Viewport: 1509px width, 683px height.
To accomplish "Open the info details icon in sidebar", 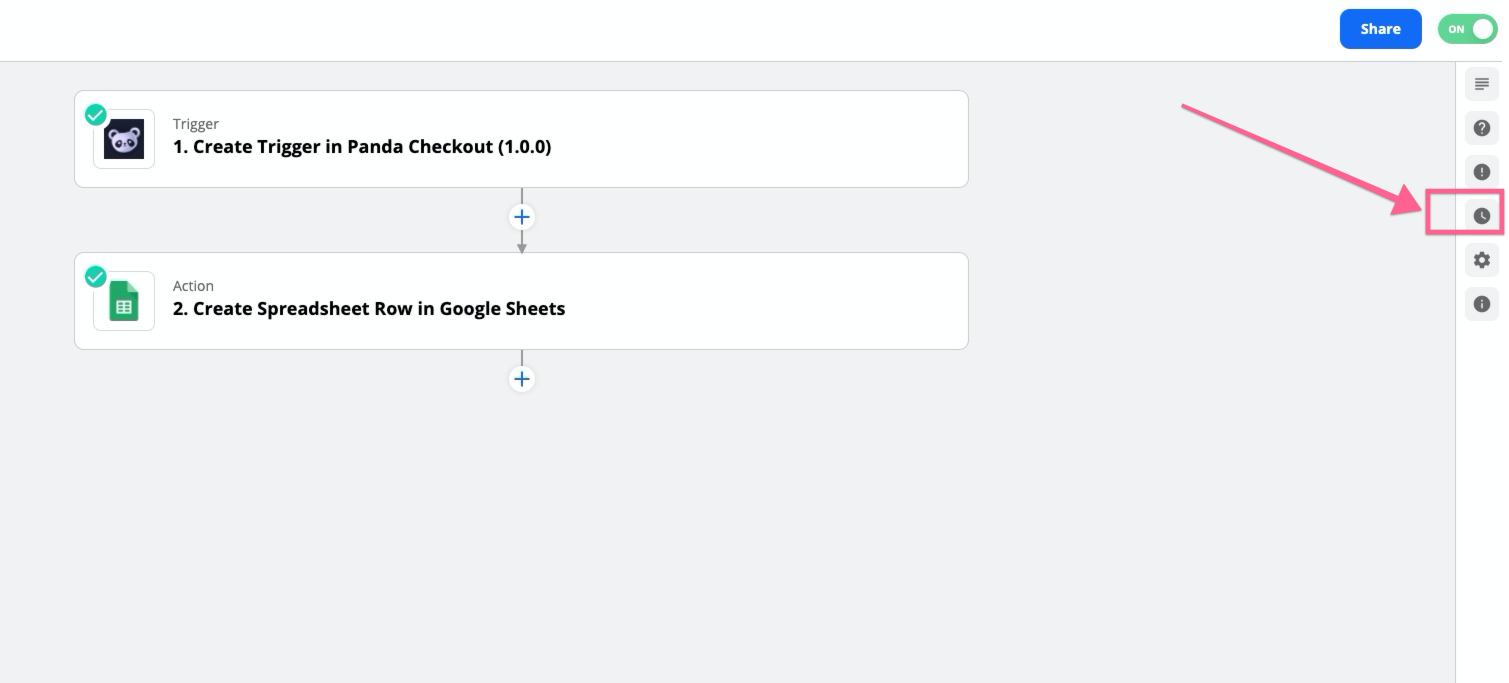I will pos(1482,303).
